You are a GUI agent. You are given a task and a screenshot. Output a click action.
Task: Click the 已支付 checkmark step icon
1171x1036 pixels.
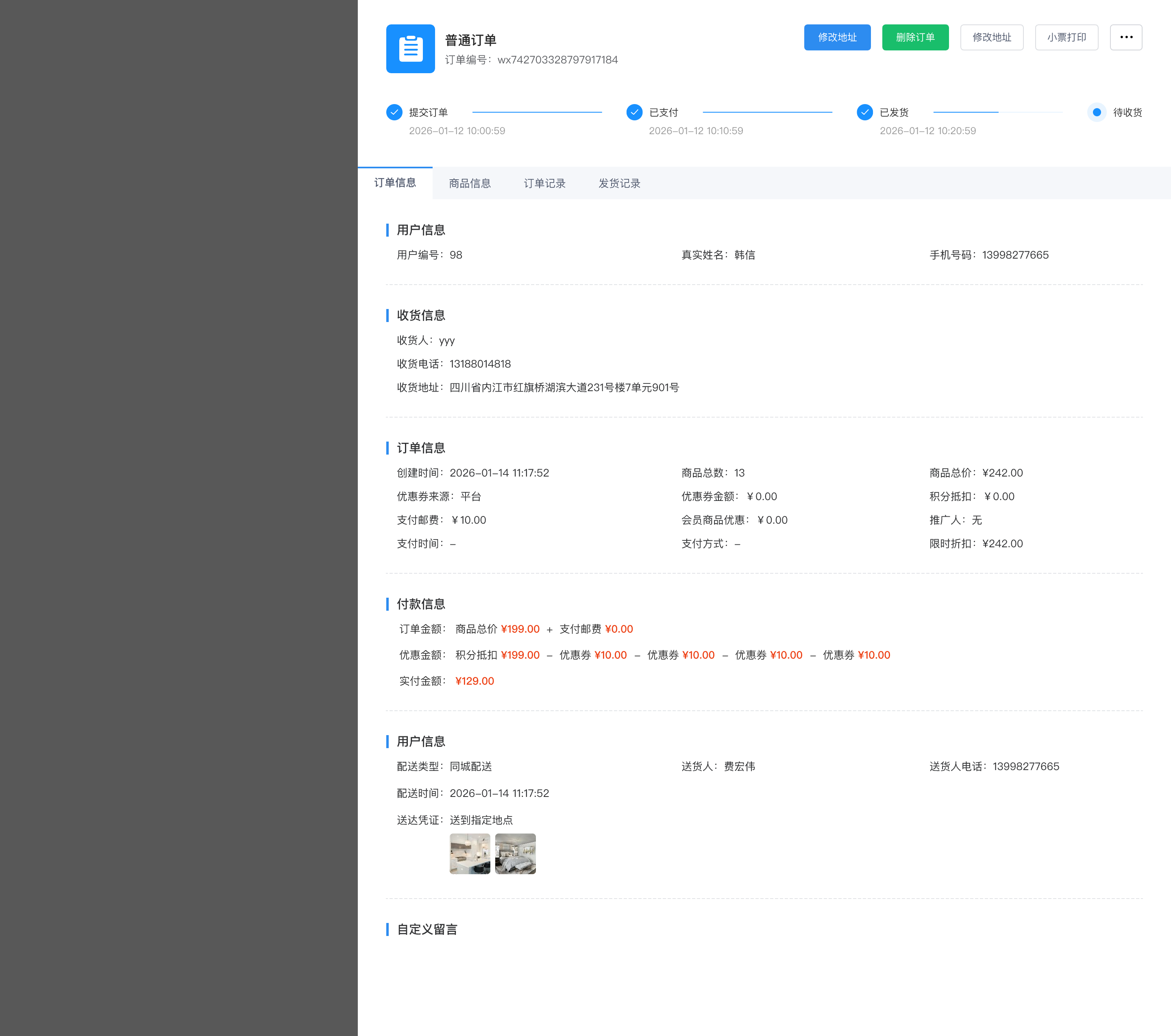click(x=634, y=112)
